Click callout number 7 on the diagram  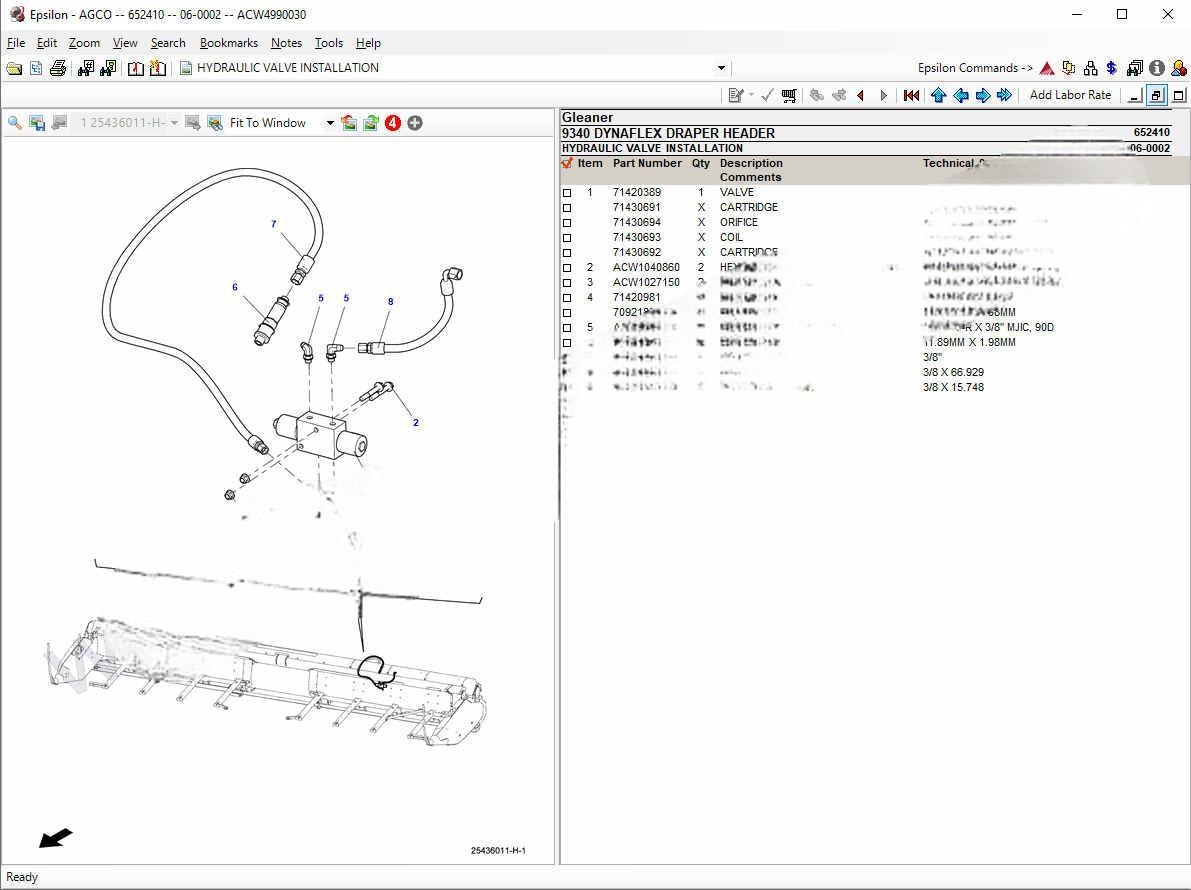pyautogui.click(x=273, y=224)
